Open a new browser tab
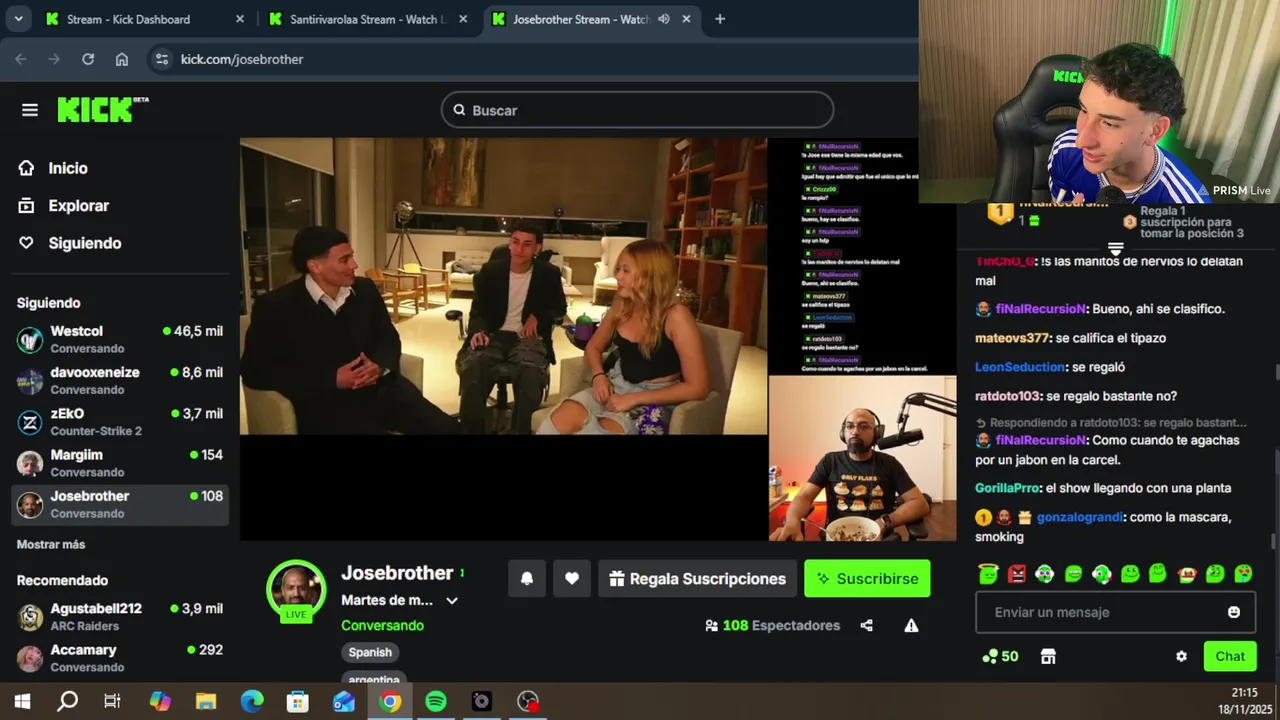 pos(719,19)
